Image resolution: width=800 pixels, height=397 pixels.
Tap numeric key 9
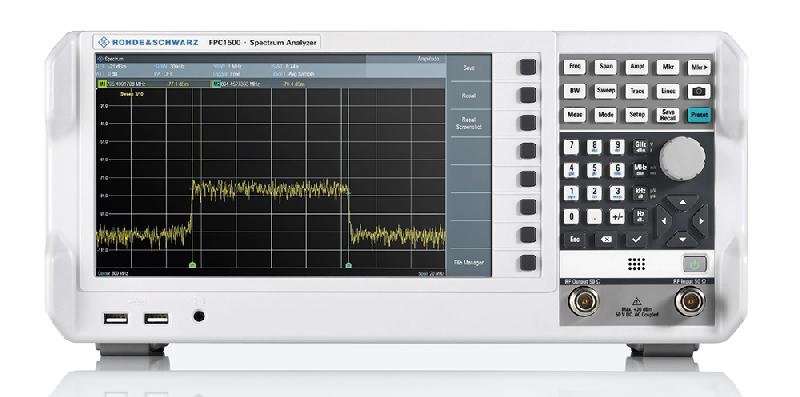click(x=617, y=146)
